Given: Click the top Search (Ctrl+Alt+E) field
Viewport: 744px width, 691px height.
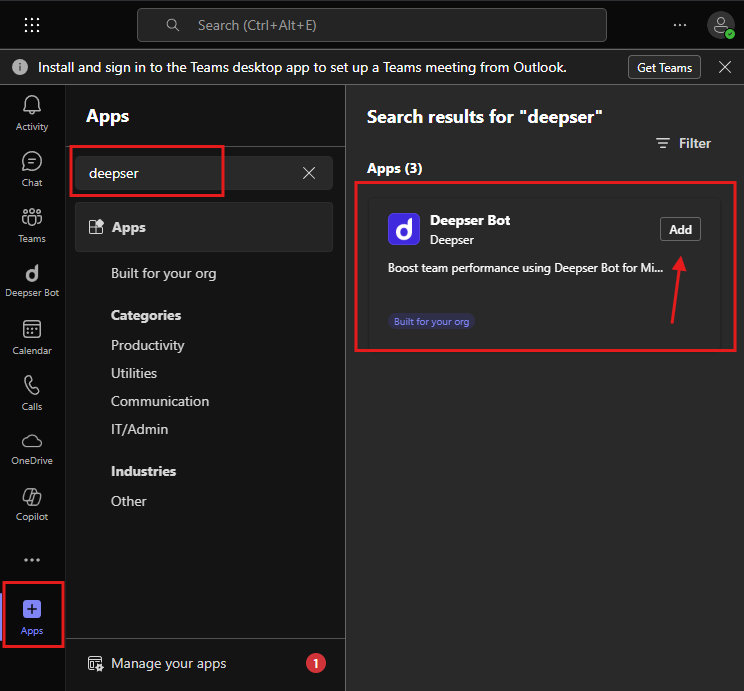Looking at the screenshot, I should tap(372, 25).
